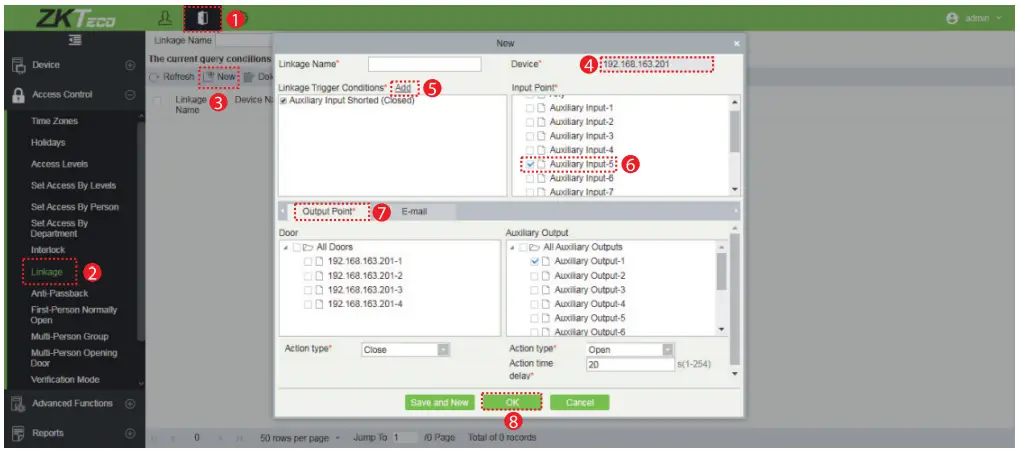Check door 192.168.163.201-3
The width and height of the screenshot is (1021, 452).
pos(308,290)
